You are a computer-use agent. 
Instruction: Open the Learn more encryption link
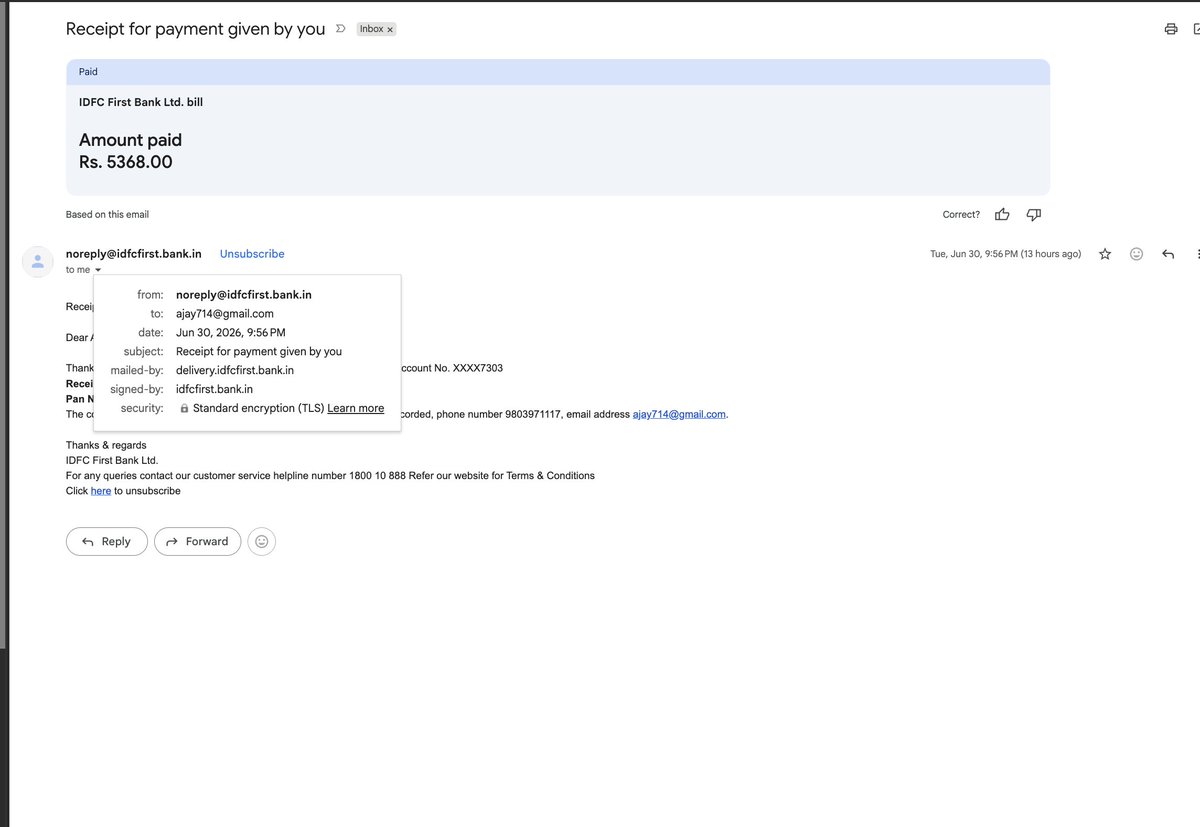click(356, 408)
